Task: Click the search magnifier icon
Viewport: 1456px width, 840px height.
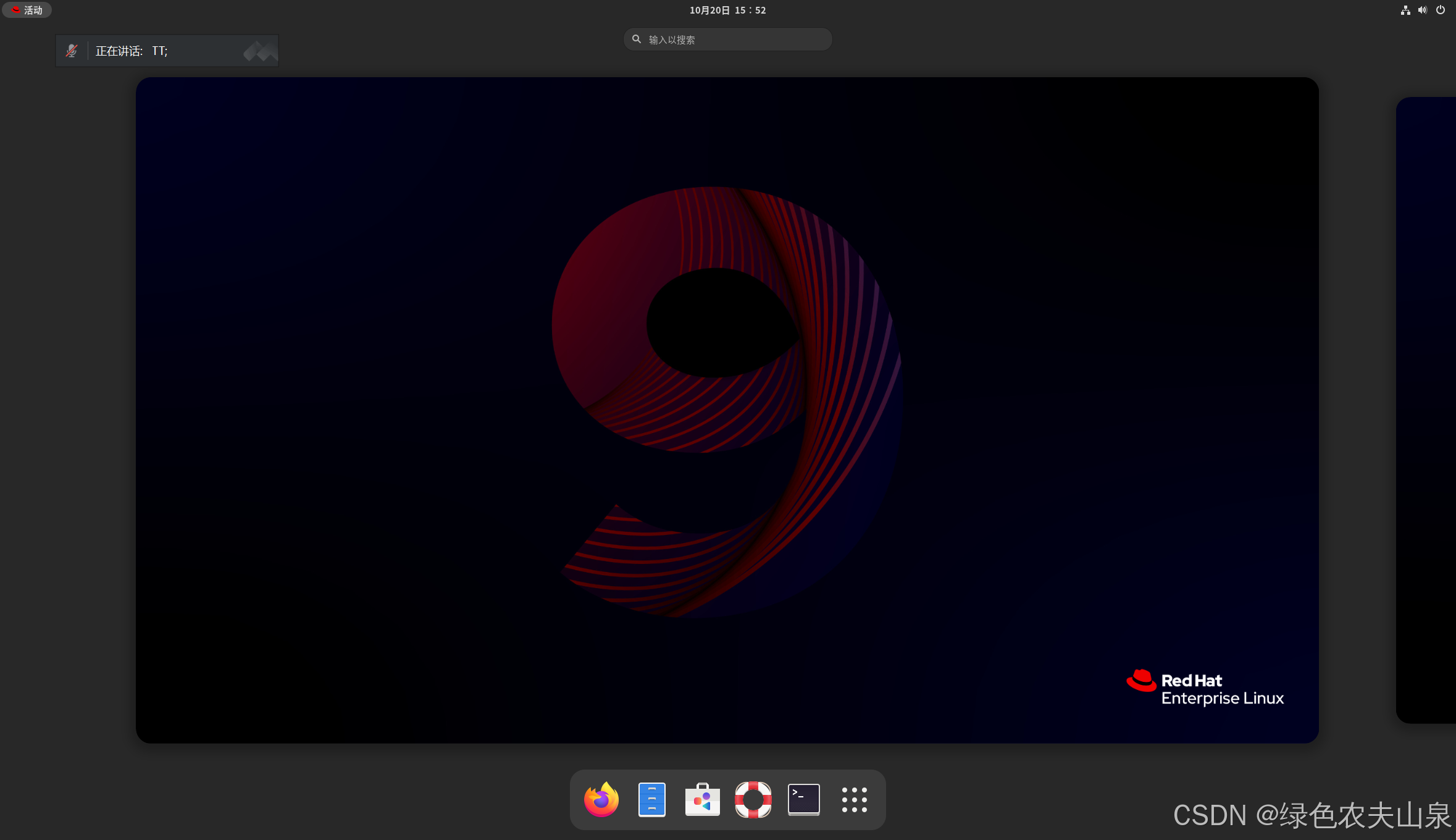Action: (637, 39)
